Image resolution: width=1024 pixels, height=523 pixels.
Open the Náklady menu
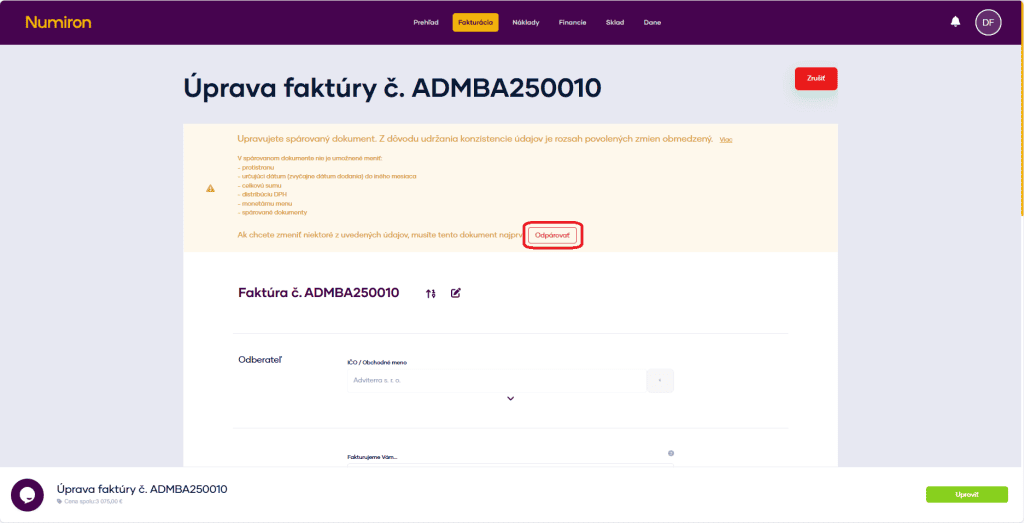pyautogui.click(x=526, y=22)
